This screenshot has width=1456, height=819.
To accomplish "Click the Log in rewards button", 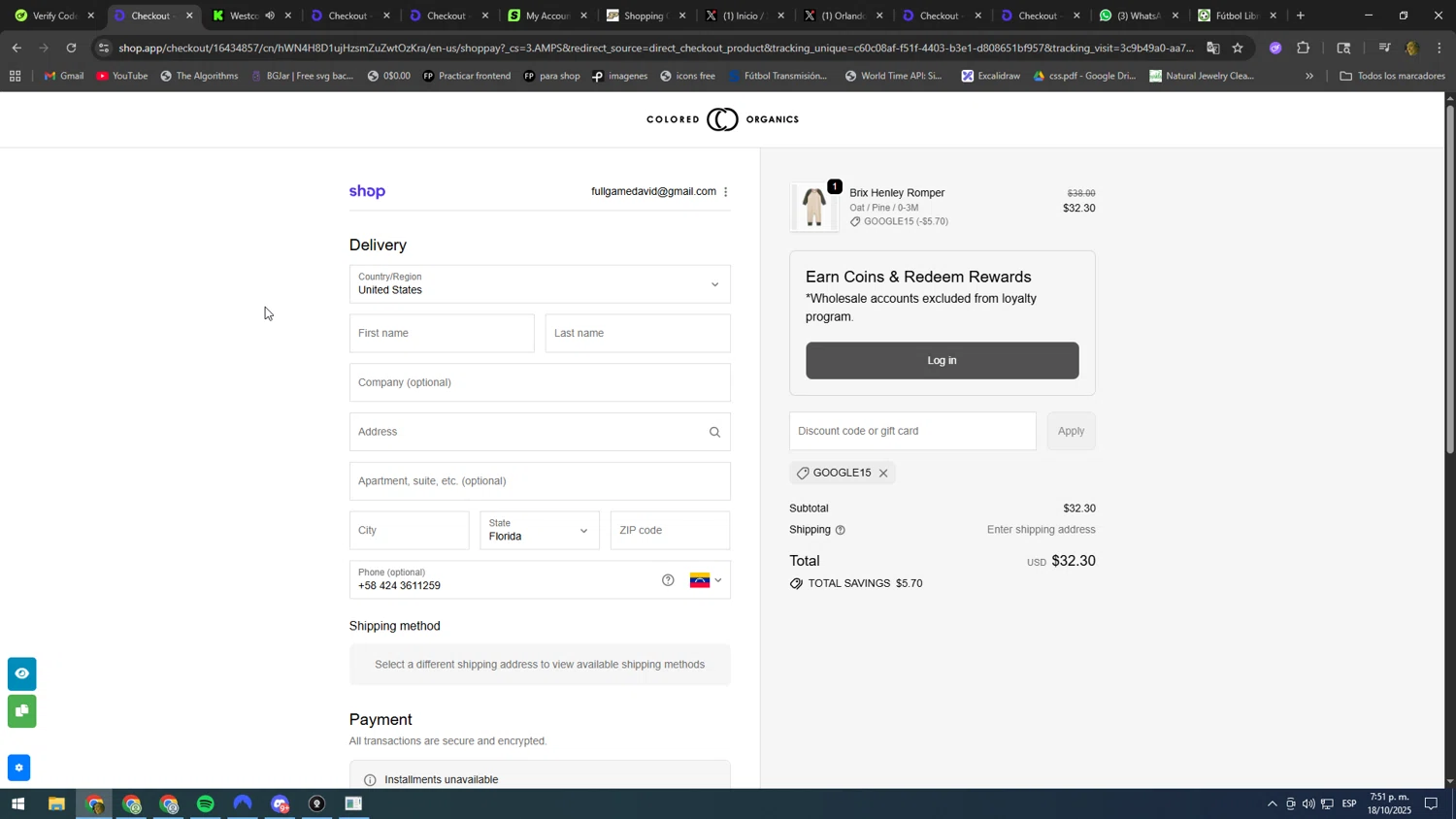I will [x=942, y=360].
